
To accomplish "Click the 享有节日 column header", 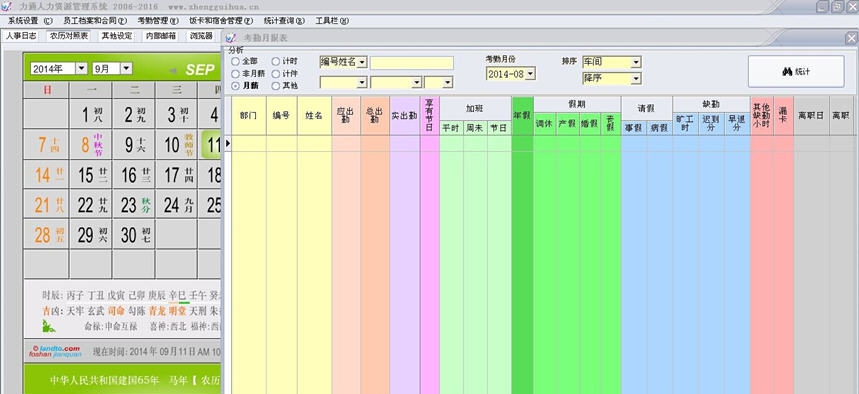I will (x=430, y=116).
